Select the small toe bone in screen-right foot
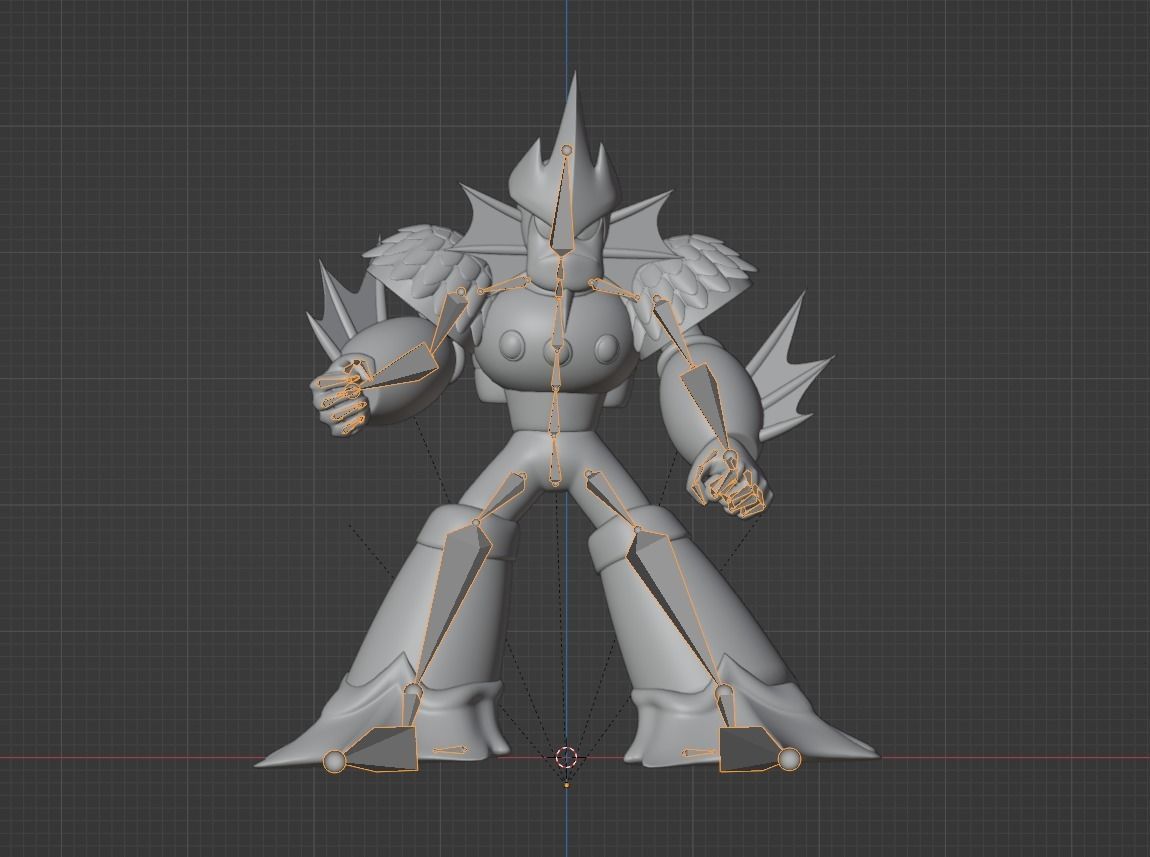This screenshot has height=857, width=1150. 697,752
